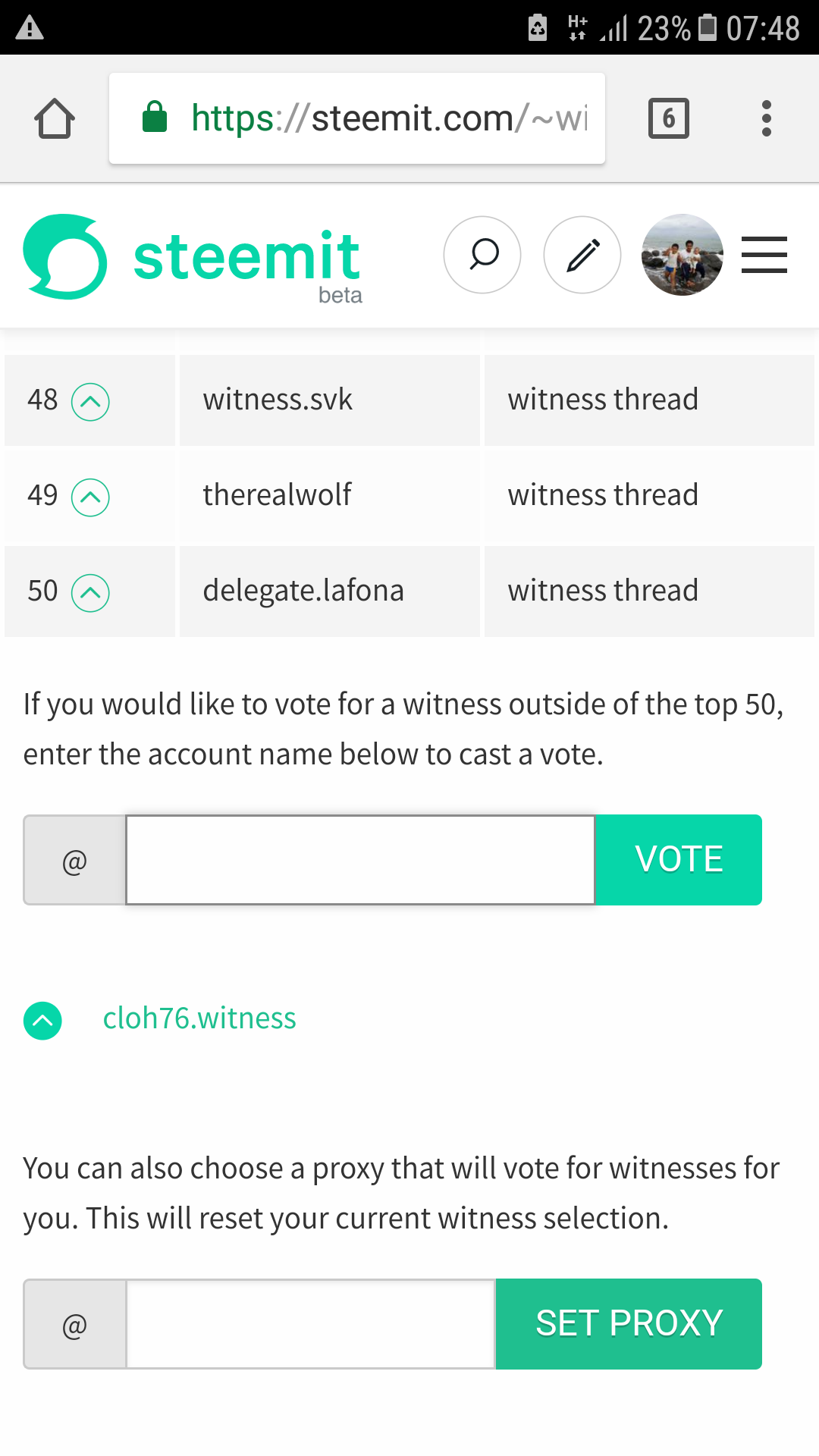Open the browser tabs counter
This screenshot has width=819, height=1456.
(668, 118)
